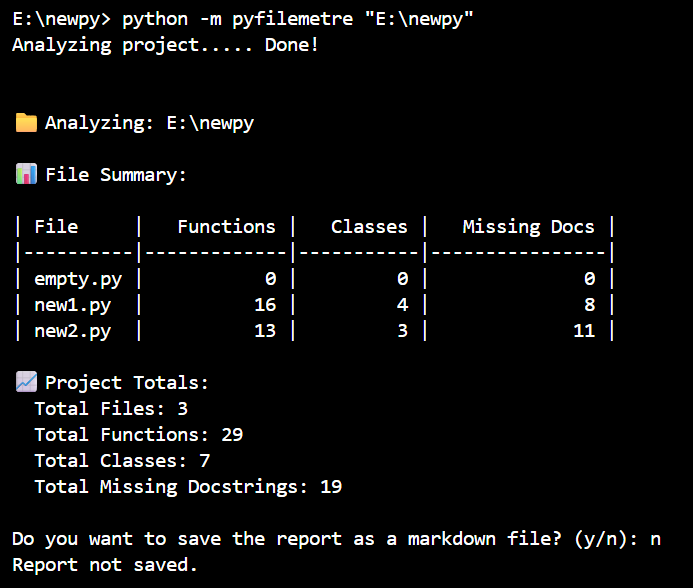Click the 'new1.py' file name
Viewport: 693px width, 588px height.
pos(72,305)
